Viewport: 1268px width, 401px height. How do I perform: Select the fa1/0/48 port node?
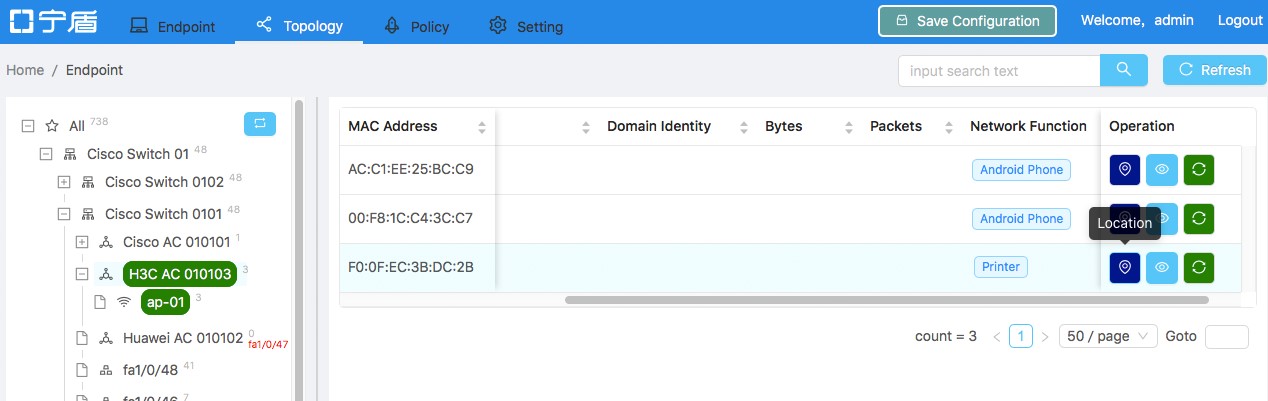coord(151,369)
